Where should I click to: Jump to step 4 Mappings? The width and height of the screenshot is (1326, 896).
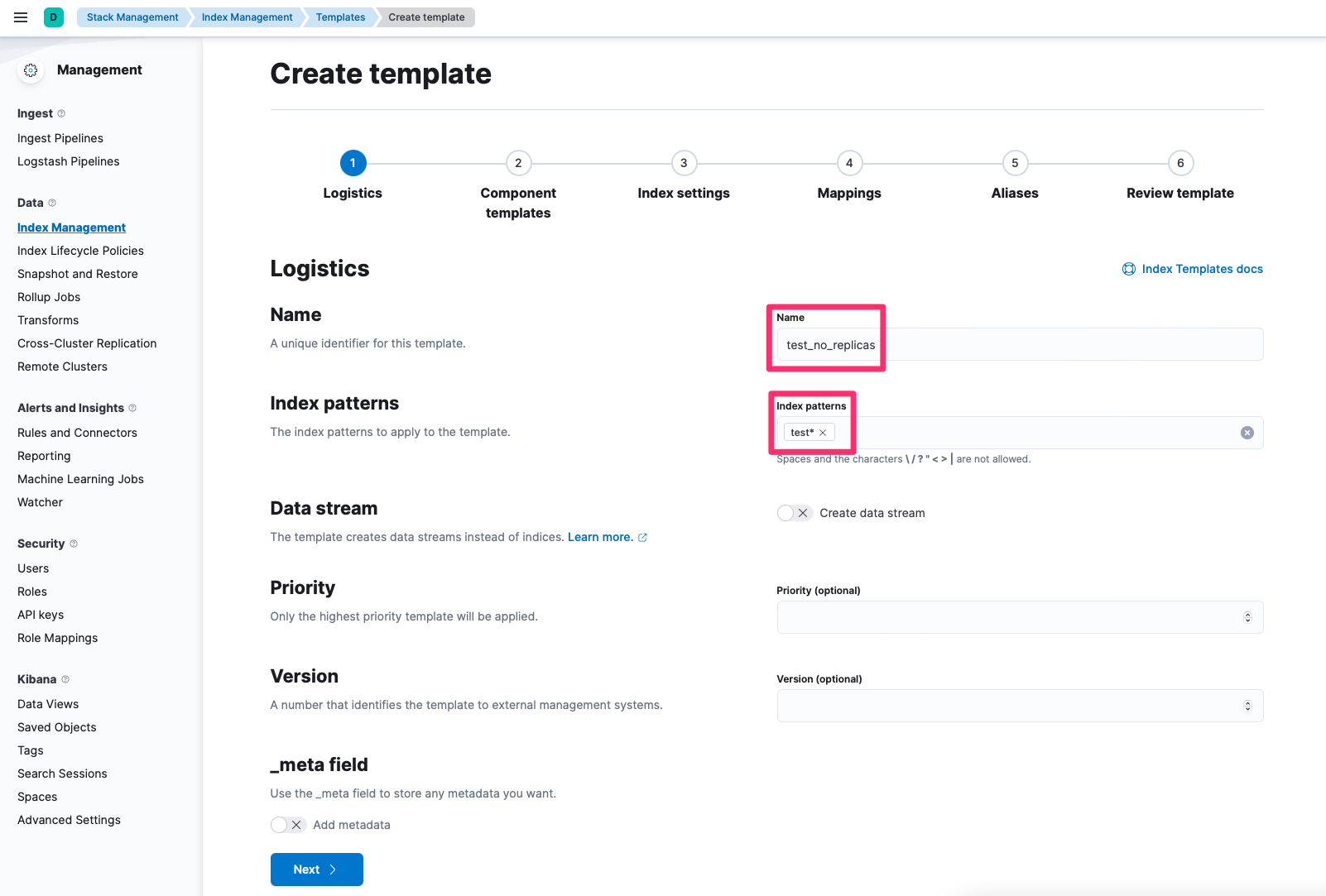[849, 163]
